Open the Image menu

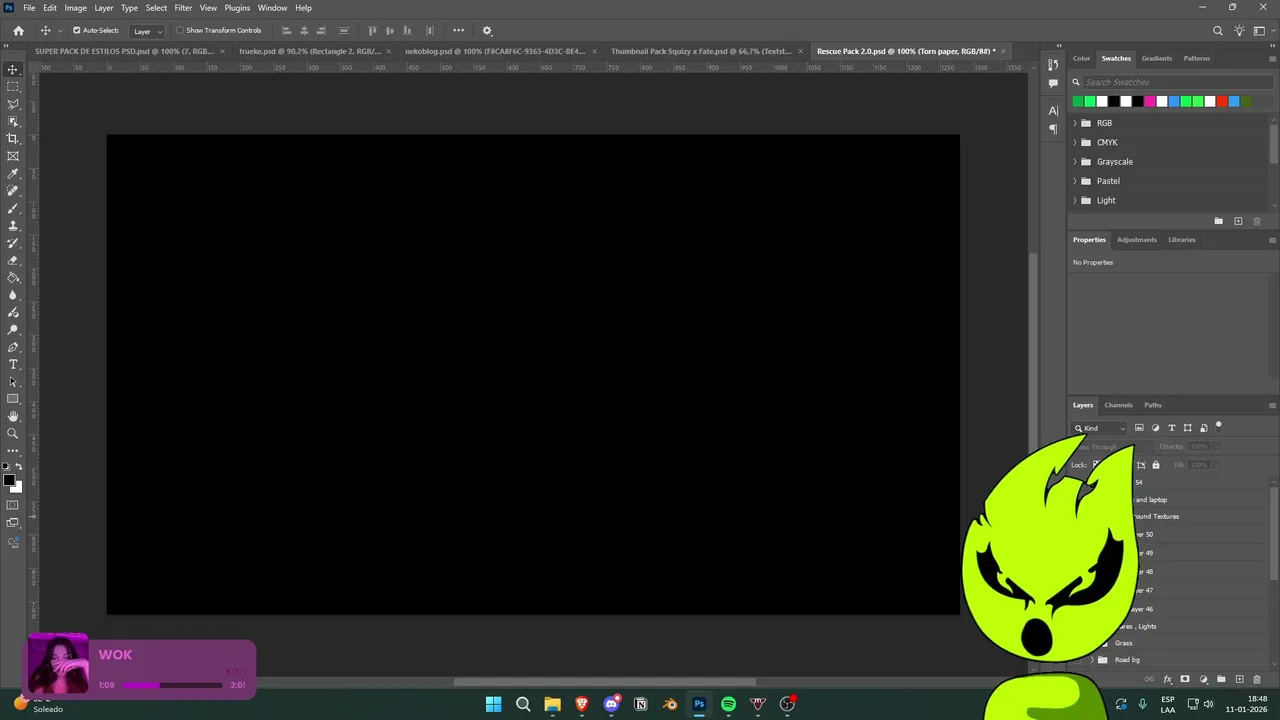tap(76, 8)
